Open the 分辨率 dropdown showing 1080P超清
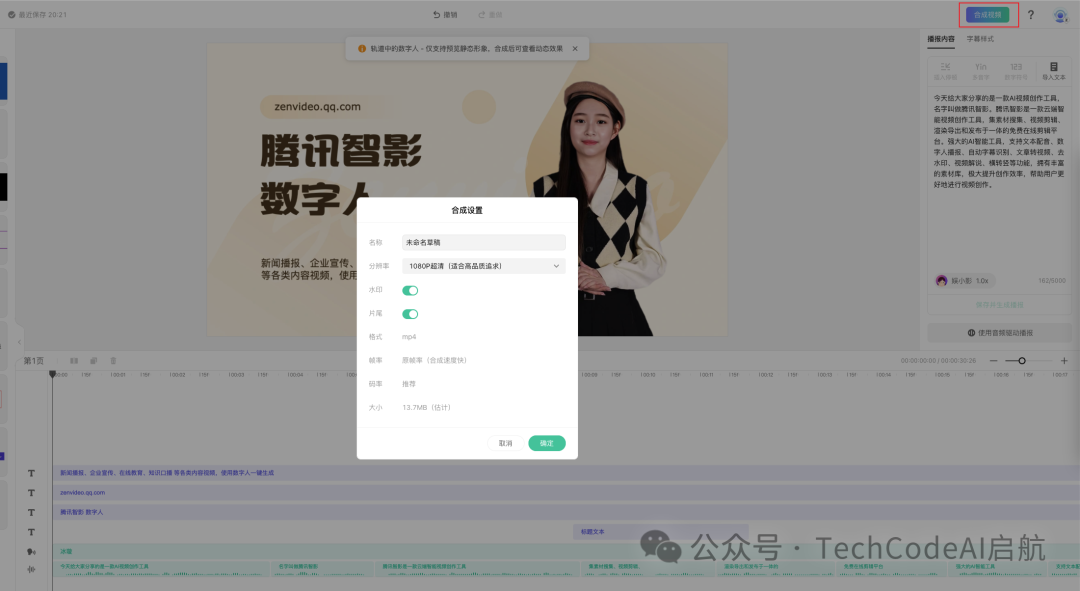1080x591 pixels. 484,266
